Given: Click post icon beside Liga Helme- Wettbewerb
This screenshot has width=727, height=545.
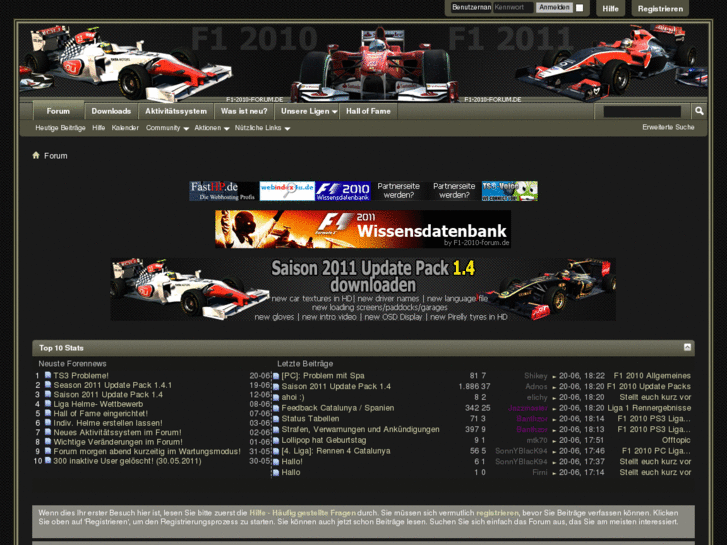Looking at the screenshot, I should click(48, 404).
